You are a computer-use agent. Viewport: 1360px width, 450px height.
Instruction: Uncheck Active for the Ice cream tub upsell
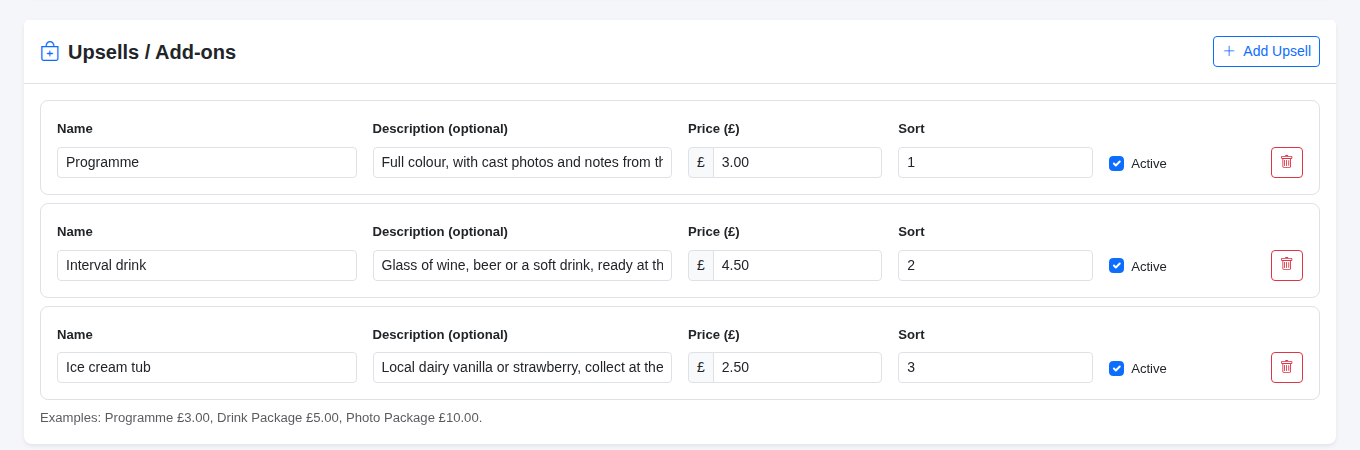(1116, 368)
